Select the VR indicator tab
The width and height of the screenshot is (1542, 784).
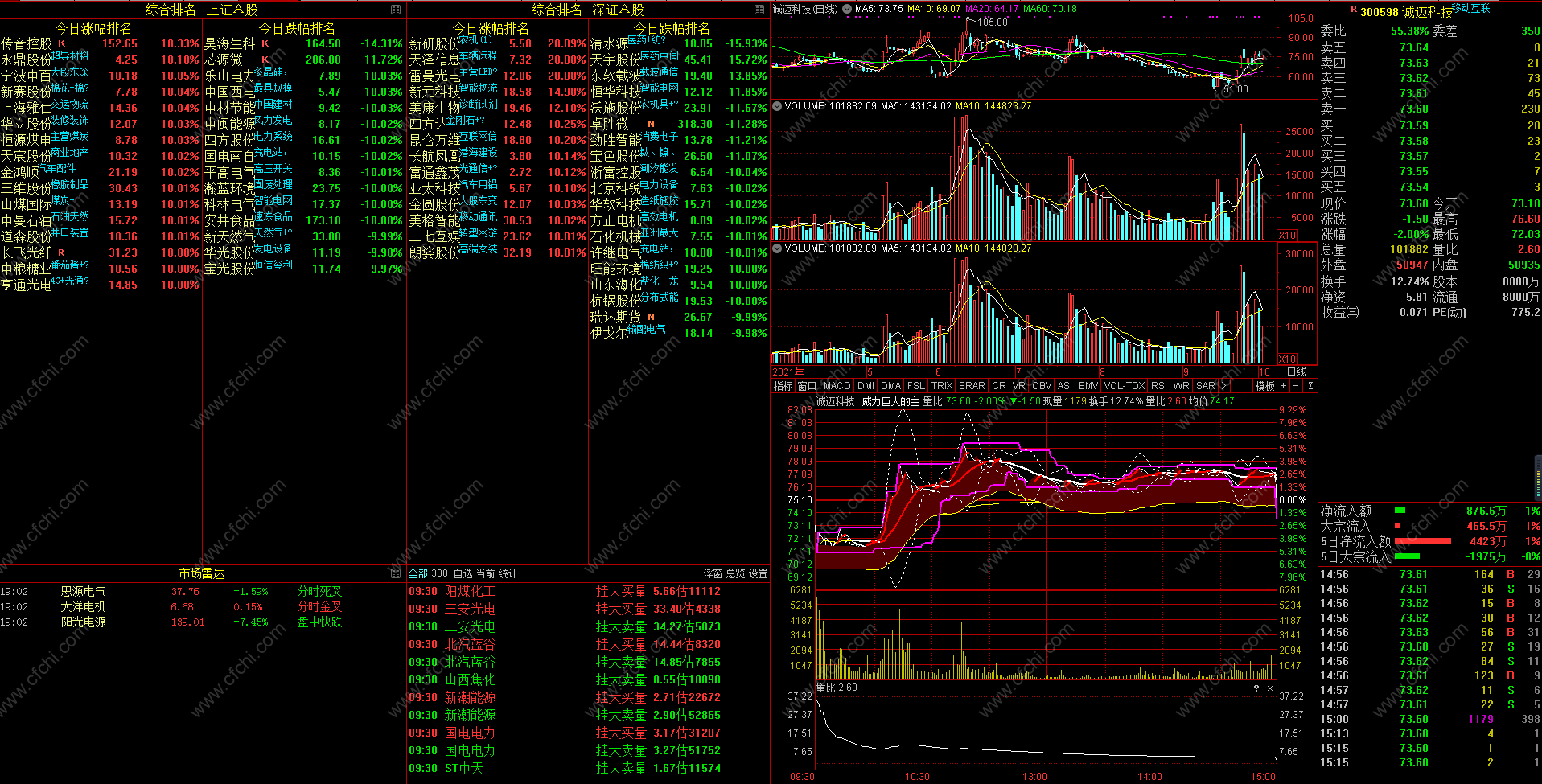click(1019, 386)
